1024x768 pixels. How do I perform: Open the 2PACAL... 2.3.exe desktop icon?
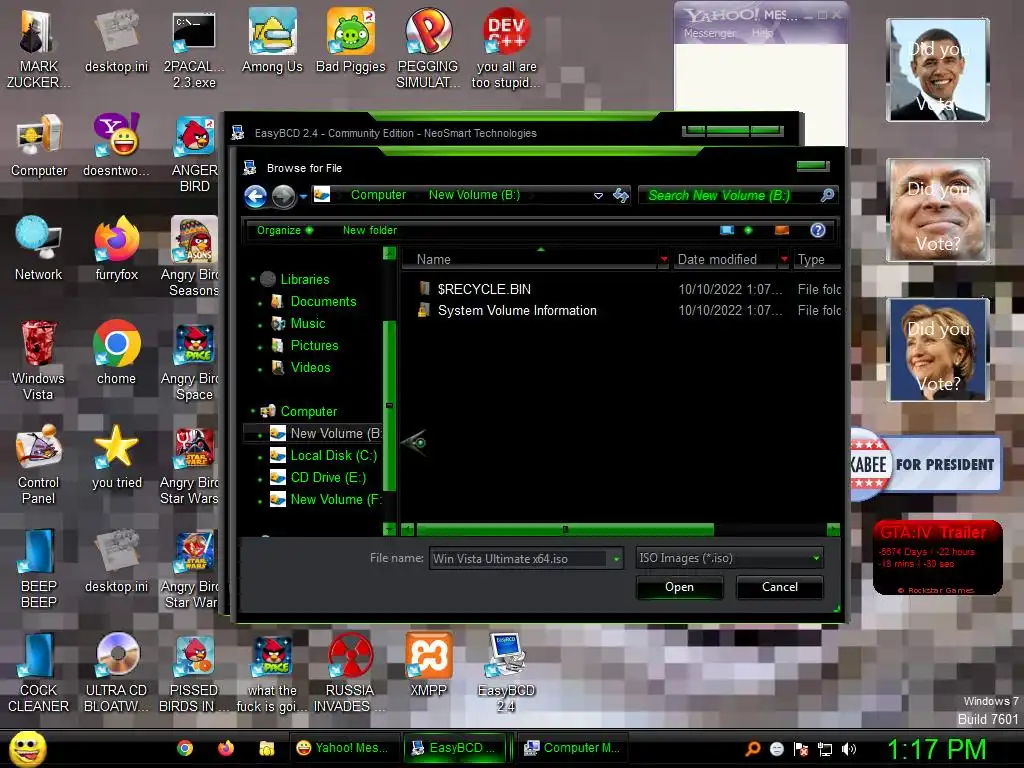pyautogui.click(x=194, y=48)
